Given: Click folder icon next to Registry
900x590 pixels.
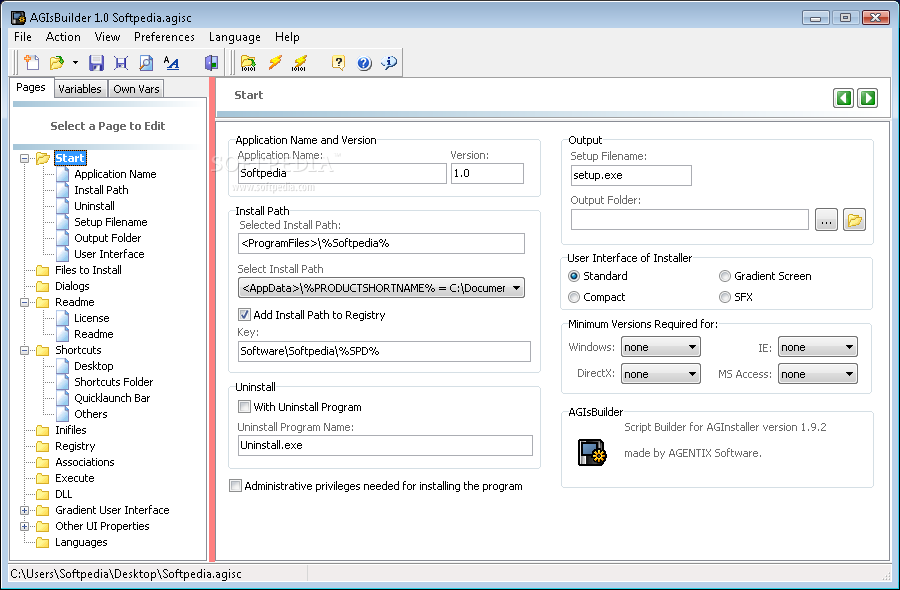Looking at the screenshot, I should [x=42, y=447].
